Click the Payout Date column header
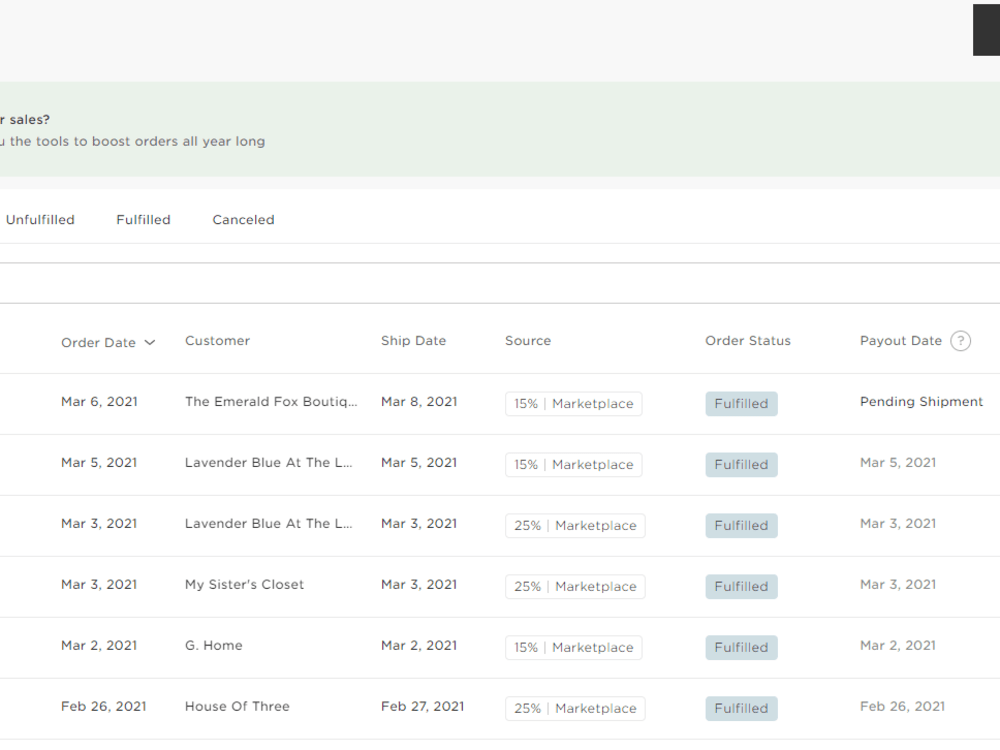1000x750 pixels. pos(901,341)
